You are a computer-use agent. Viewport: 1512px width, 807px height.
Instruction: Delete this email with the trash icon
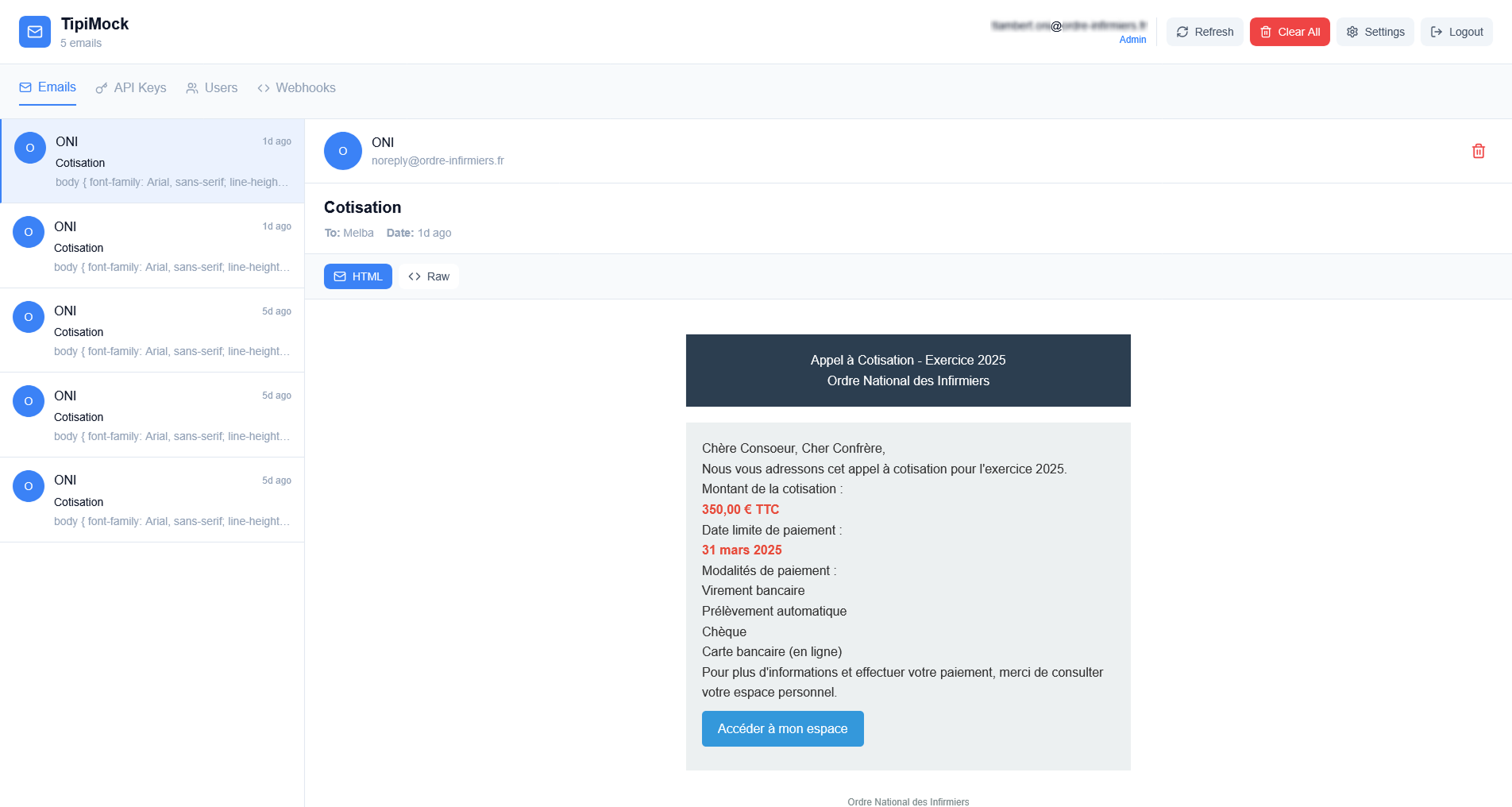pyautogui.click(x=1478, y=151)
